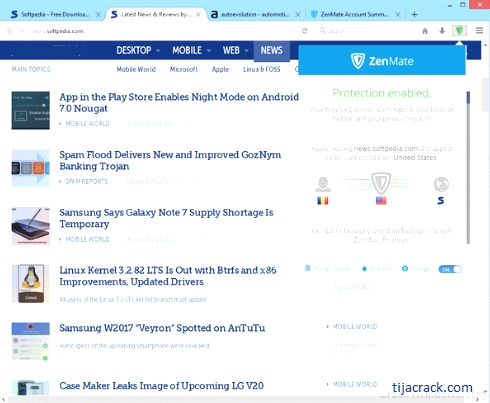Reload the page with the refresh icon
The height and width of the screenshot is (403, 490).
pos(304,31)
